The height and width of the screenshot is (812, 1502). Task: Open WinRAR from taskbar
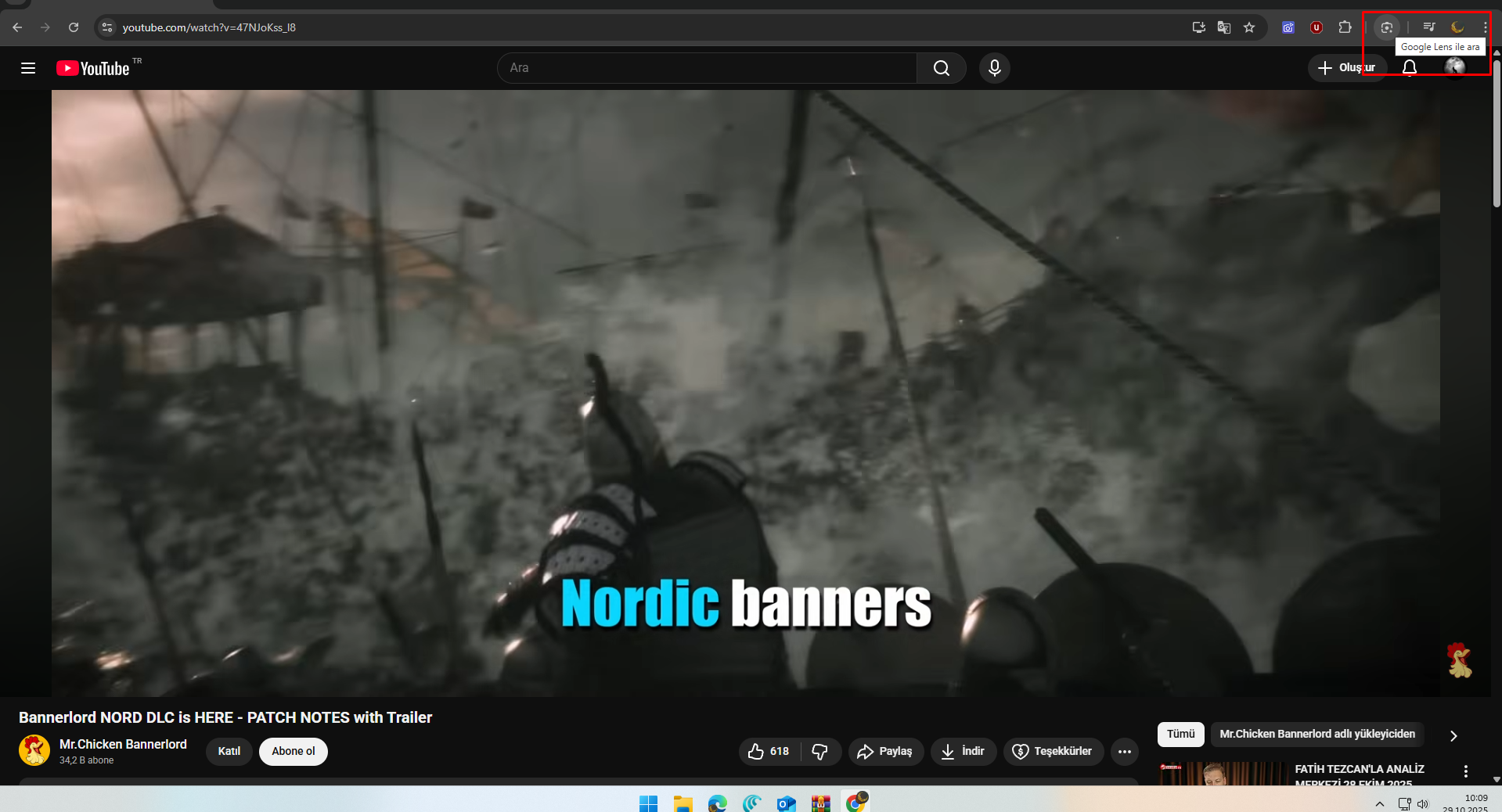tap(821, 803)
